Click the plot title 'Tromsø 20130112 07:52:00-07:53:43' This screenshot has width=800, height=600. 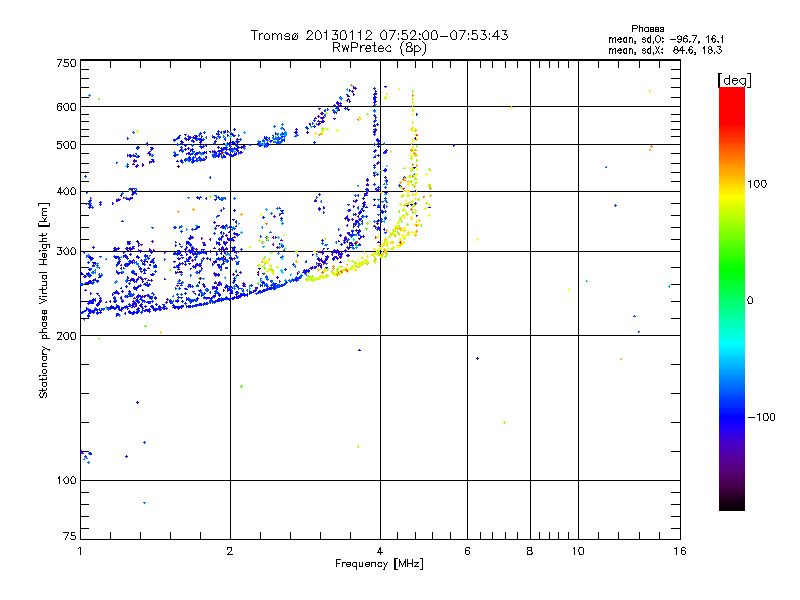click(x=379, y=35)
